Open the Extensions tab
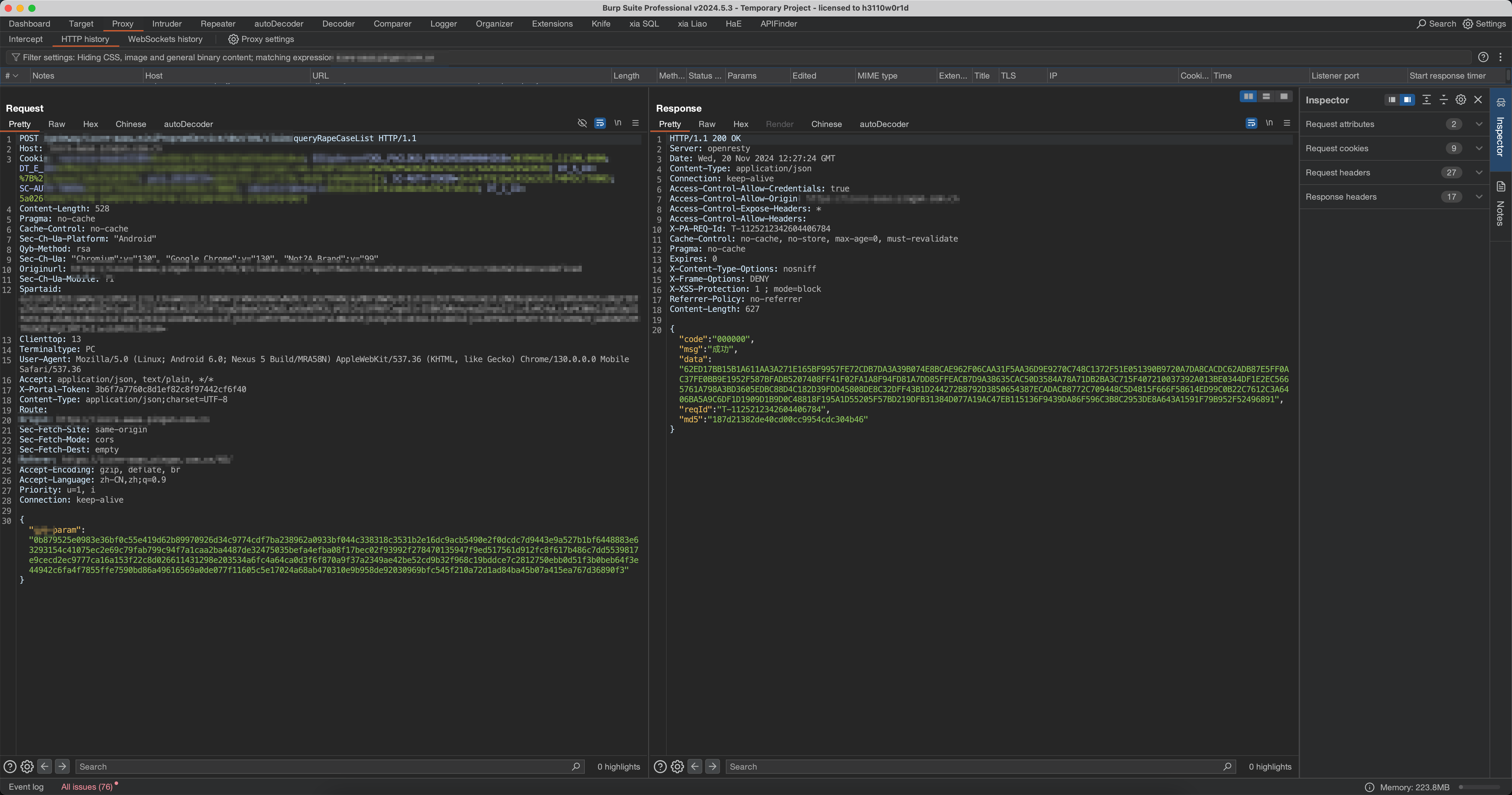 click(x=552, y=24)
